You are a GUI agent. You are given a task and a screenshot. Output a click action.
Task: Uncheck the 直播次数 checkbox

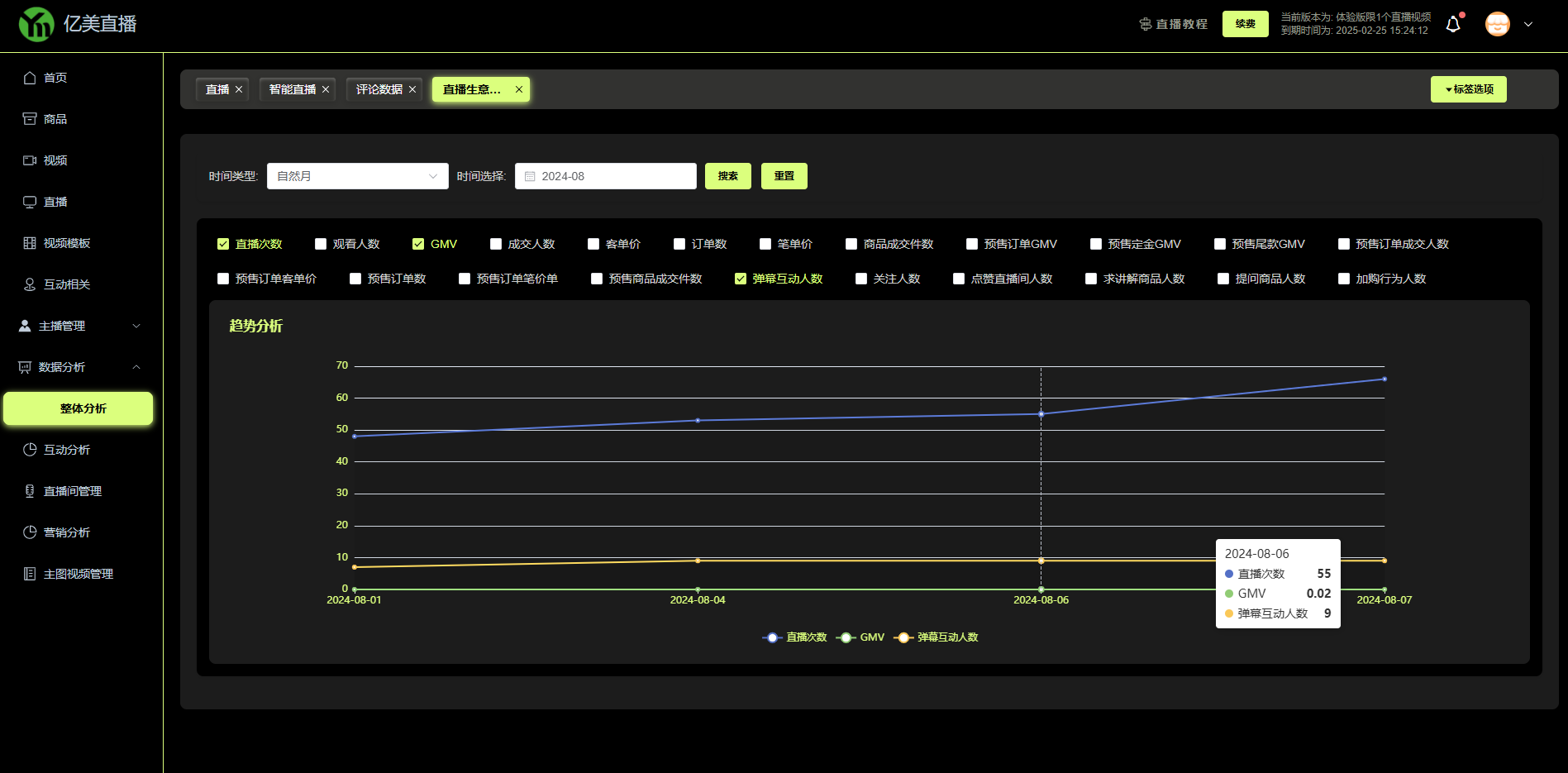223,244
